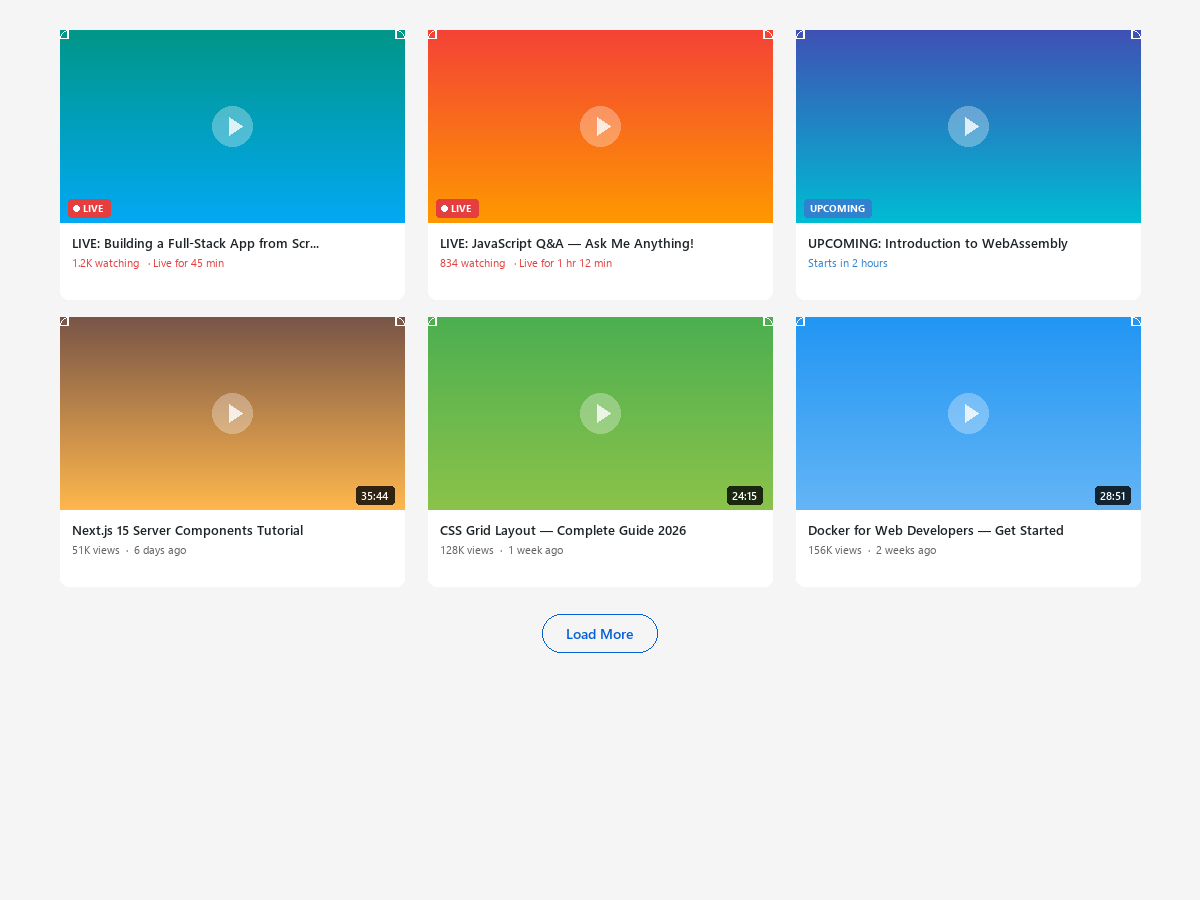
Task: Click the '51K views' text
Action: (x=96, y=551)
